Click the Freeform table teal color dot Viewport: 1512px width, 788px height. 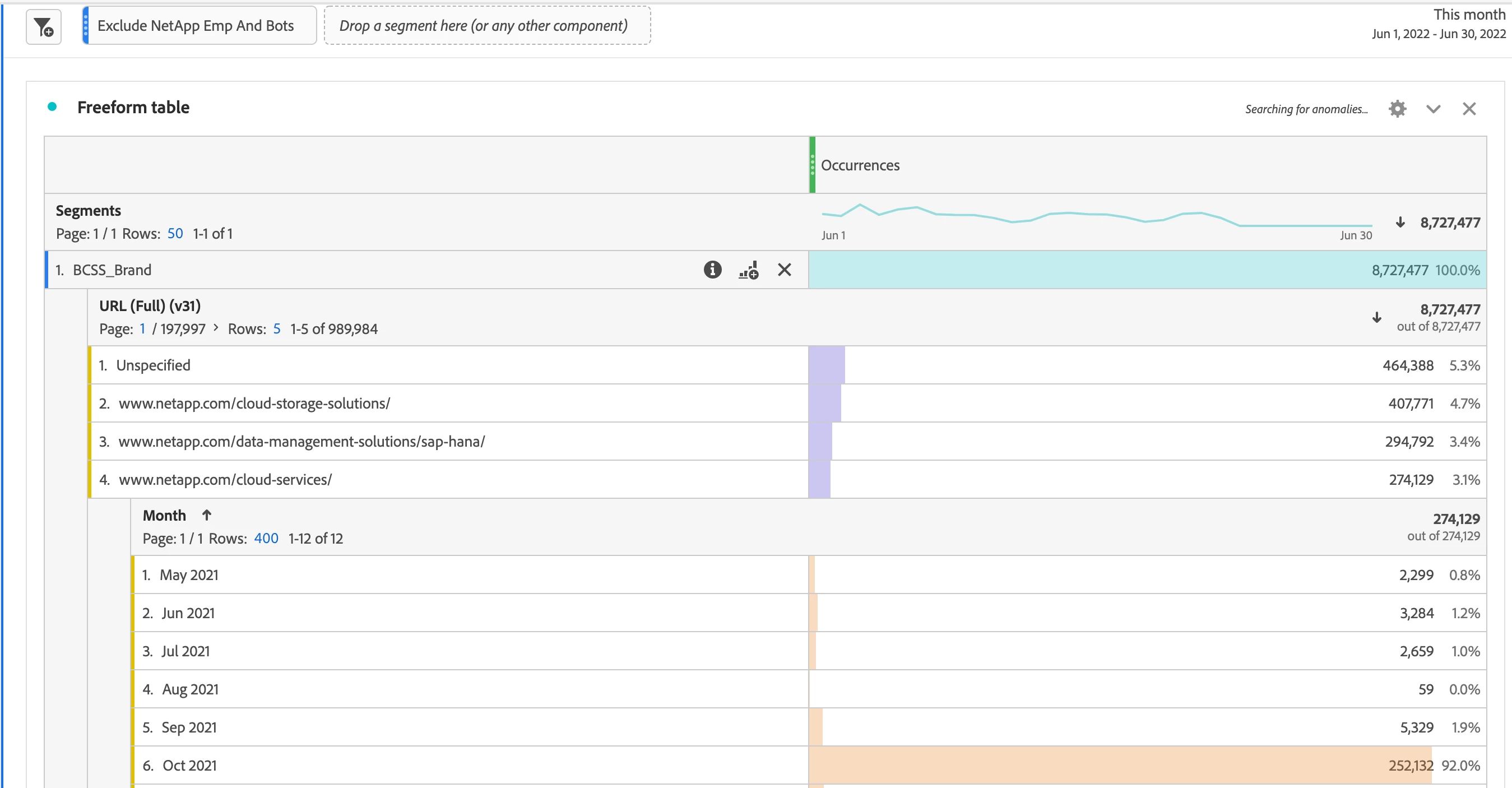point(52,107)
